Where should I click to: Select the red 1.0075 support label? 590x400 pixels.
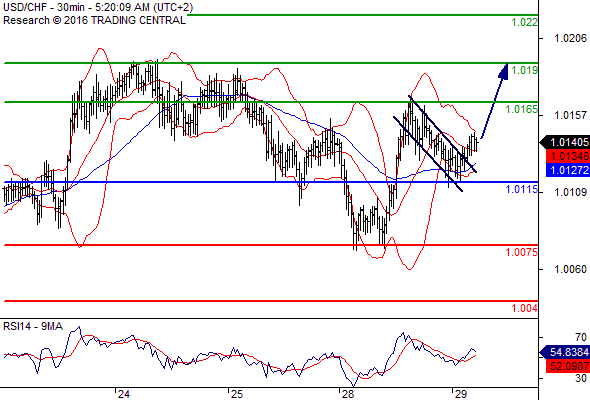pos(522,252)
